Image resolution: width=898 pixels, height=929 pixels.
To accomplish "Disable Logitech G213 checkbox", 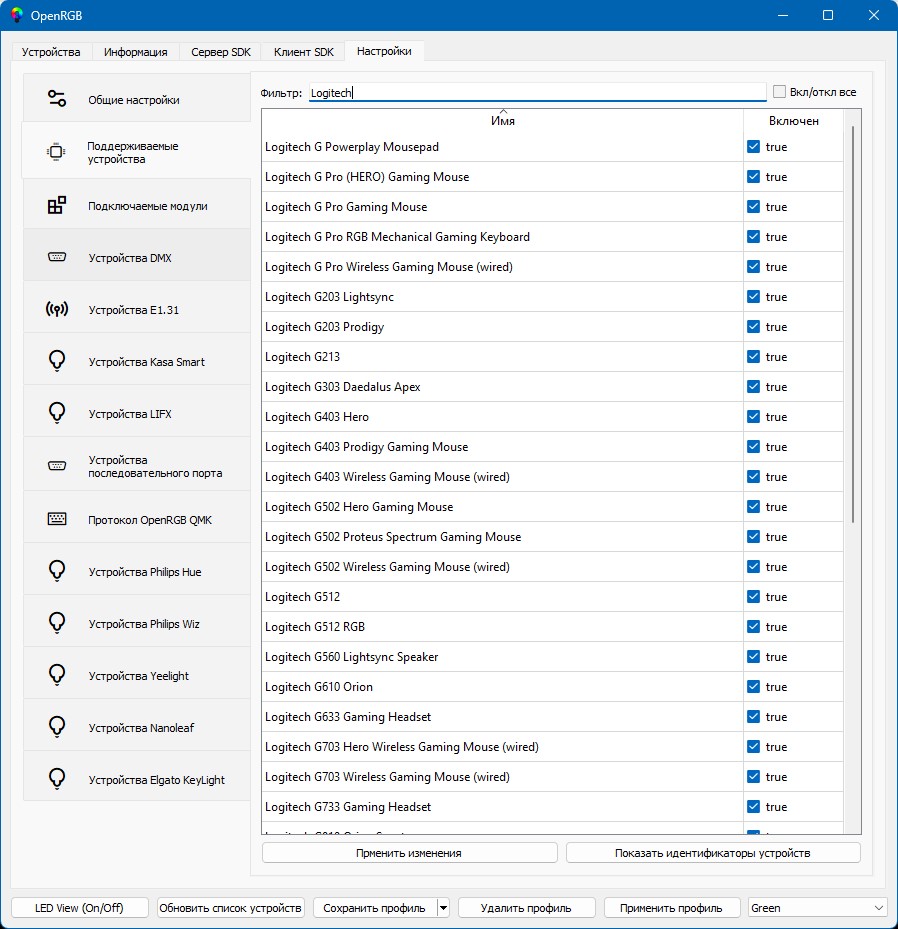I will 754,357.
